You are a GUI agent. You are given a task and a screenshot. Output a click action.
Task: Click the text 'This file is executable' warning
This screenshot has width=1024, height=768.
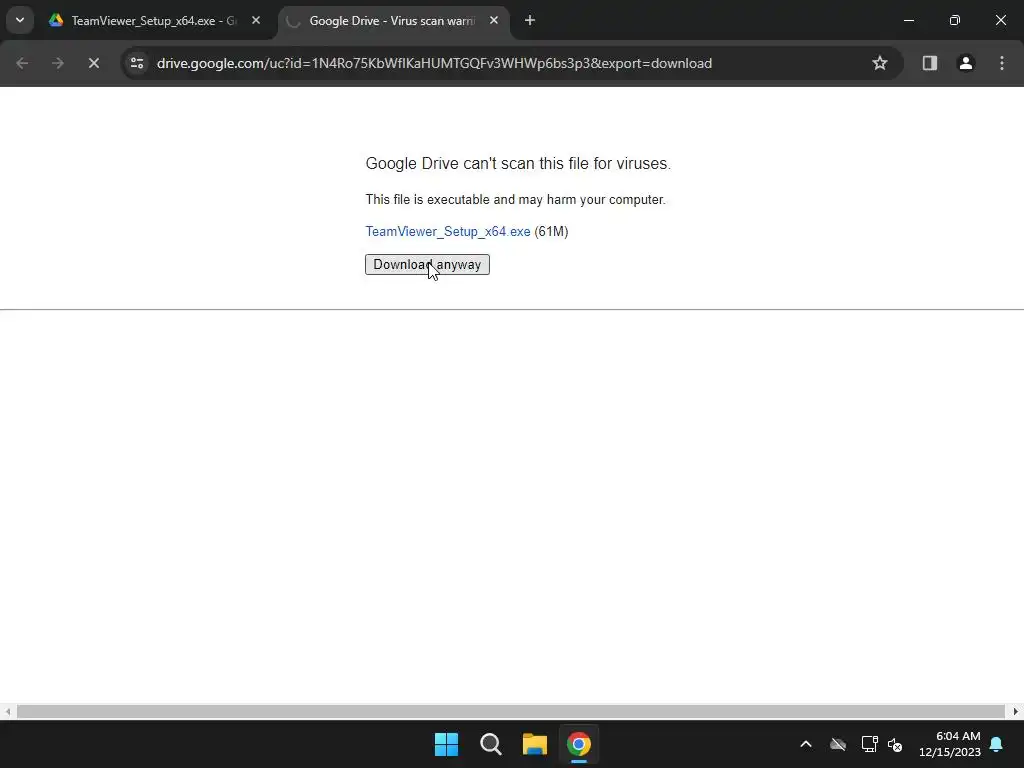point(515,199)
